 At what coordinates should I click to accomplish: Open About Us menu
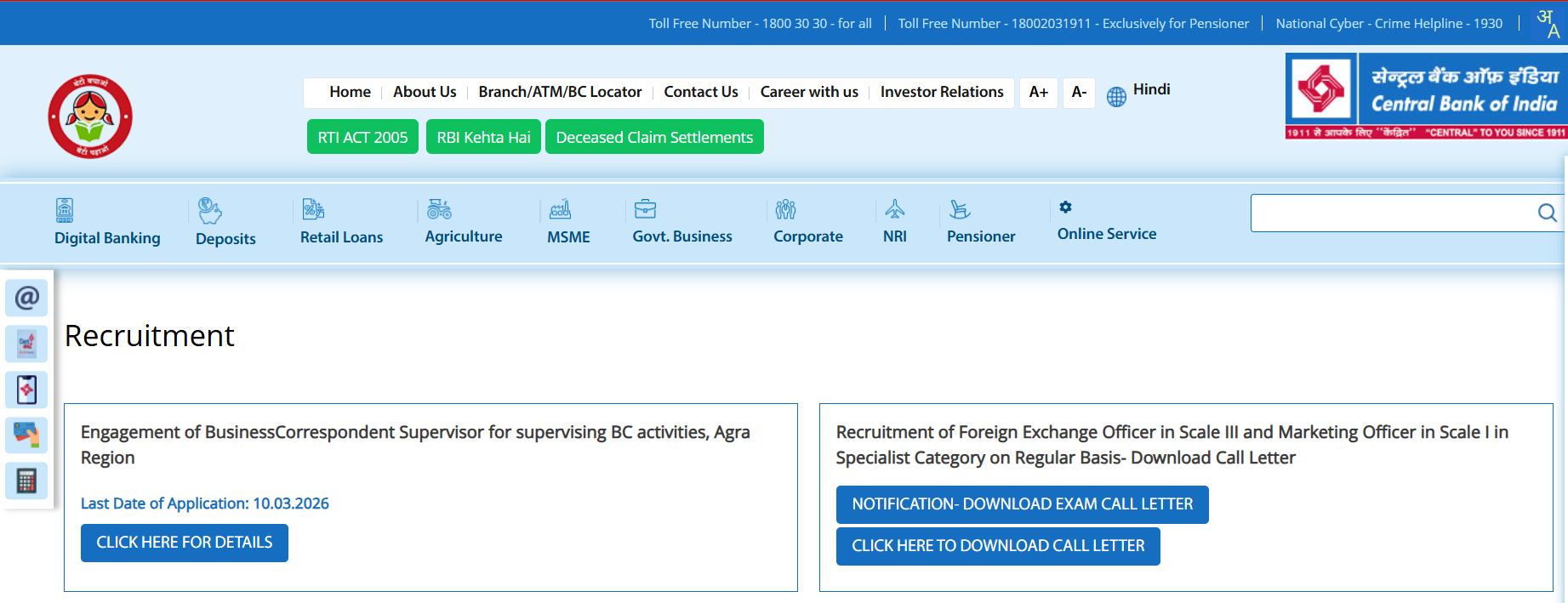pyautogui.click(x=425, y=92)
